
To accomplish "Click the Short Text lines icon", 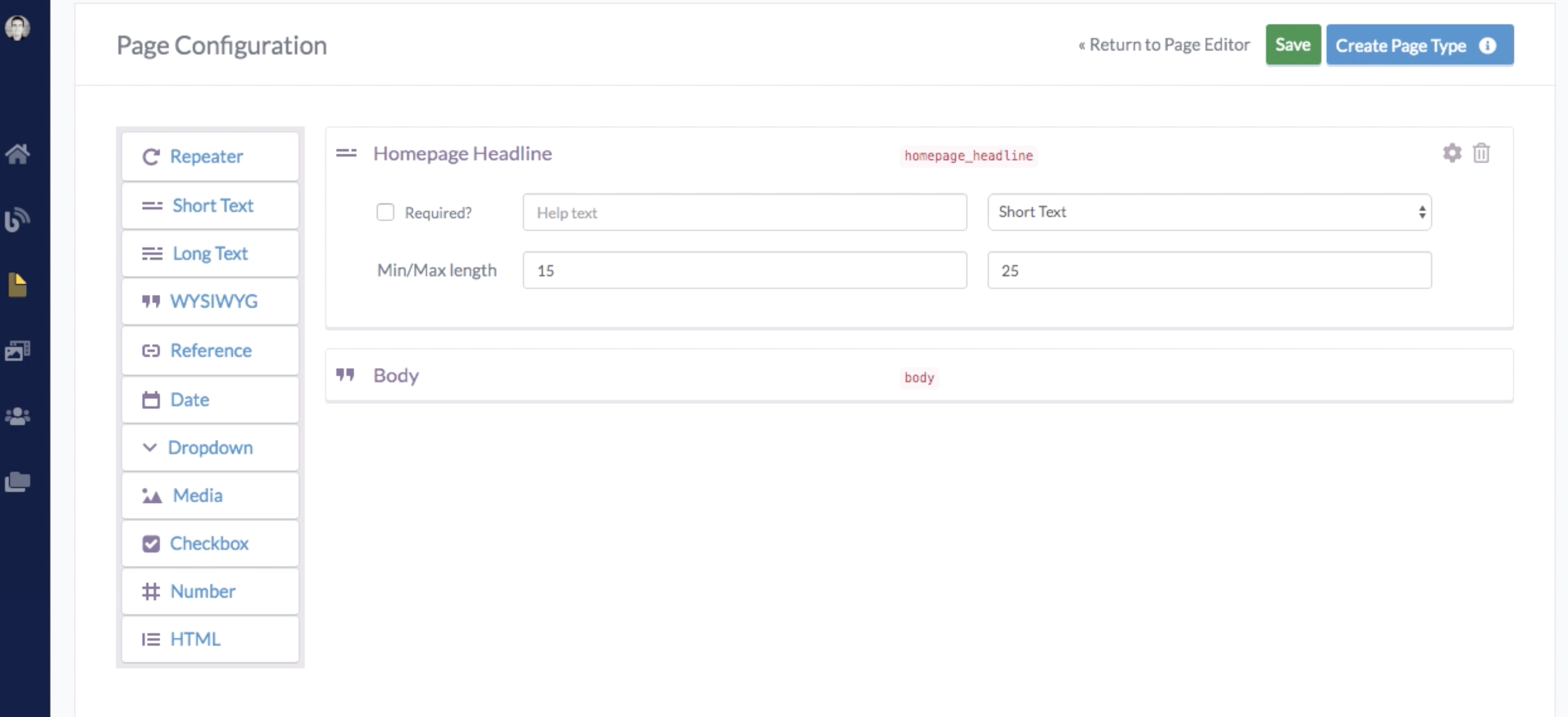I will pos(152,206).
